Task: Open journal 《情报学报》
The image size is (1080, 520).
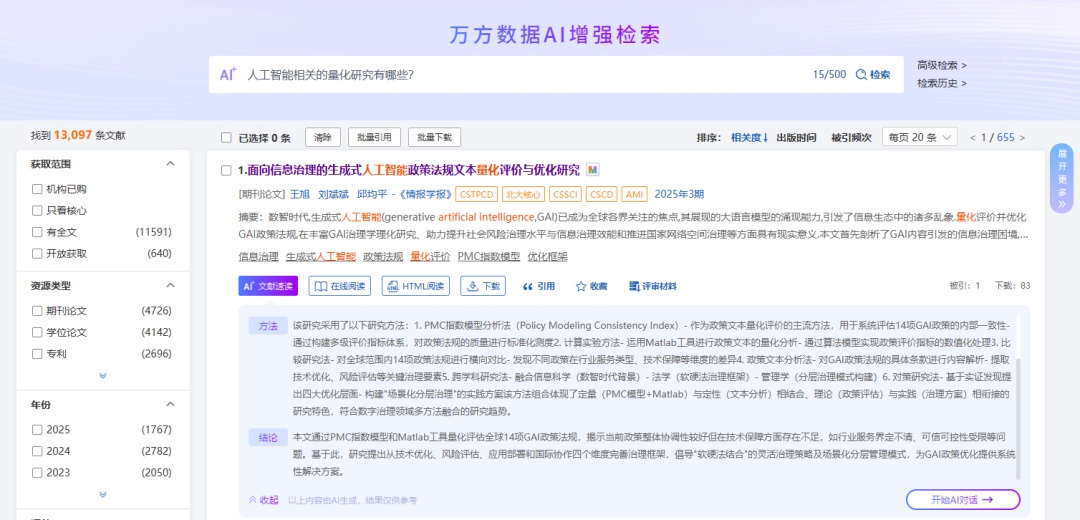Action: [424, 194]
